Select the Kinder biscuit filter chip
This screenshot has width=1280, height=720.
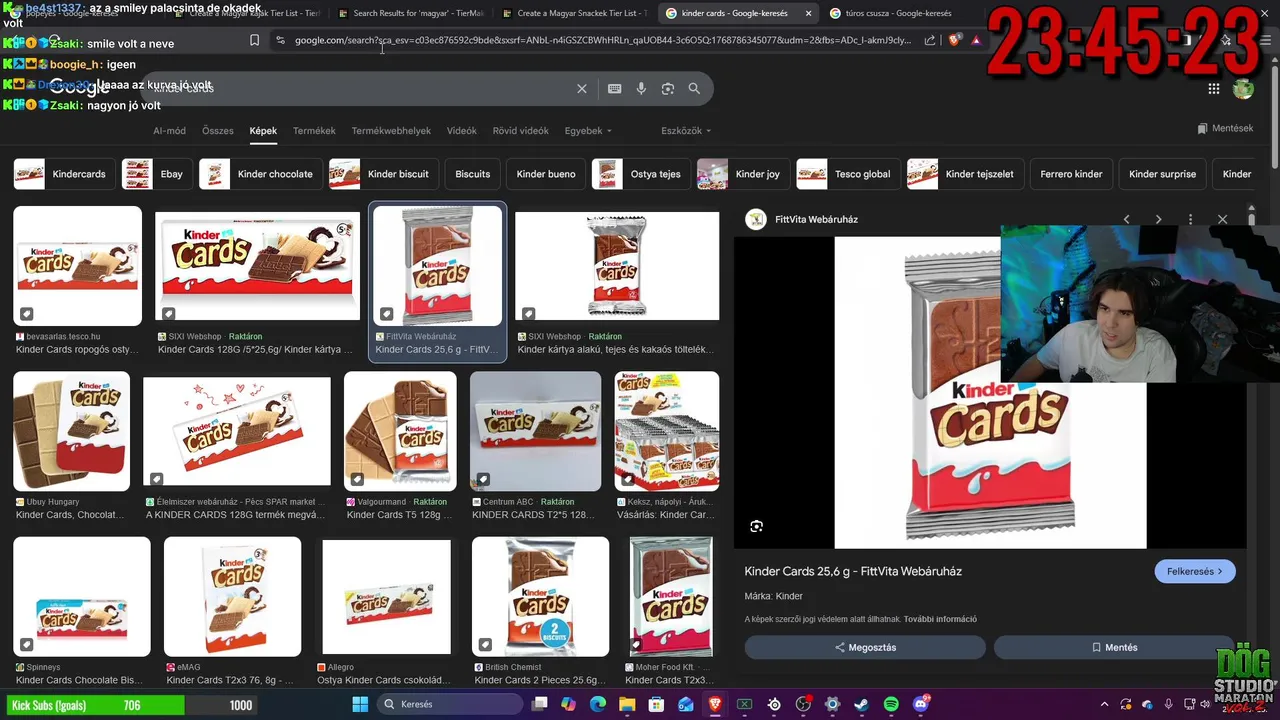click(383, 174)
